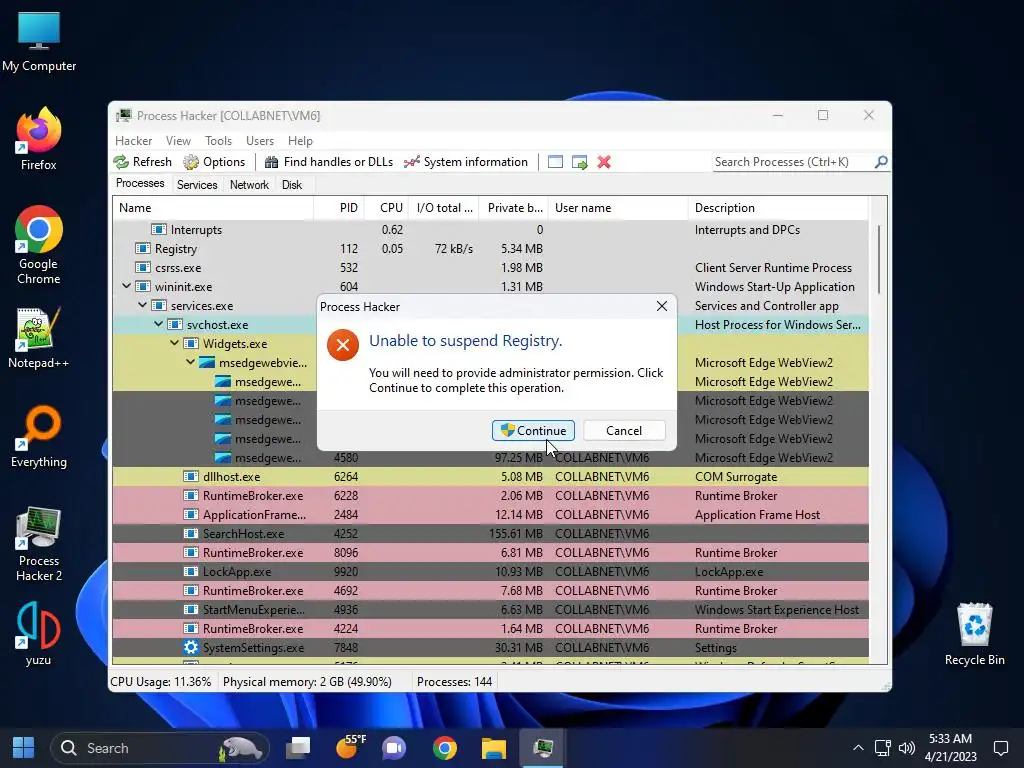Open Chrome from the taskbar
This screenshot has width=1024, height=768.
(x=445, y=748)
